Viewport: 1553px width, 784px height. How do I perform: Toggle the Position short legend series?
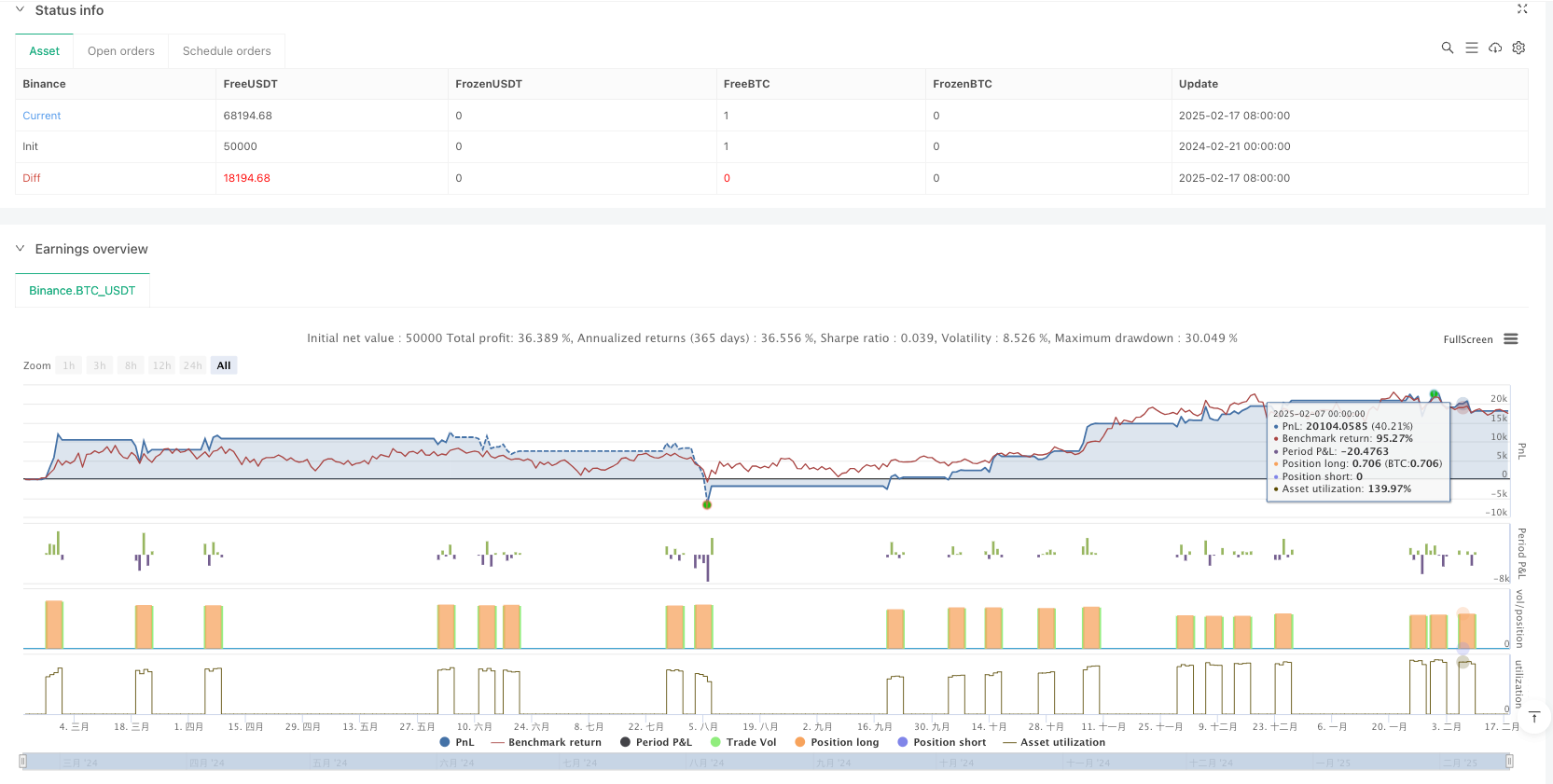[x=942, y=742]
